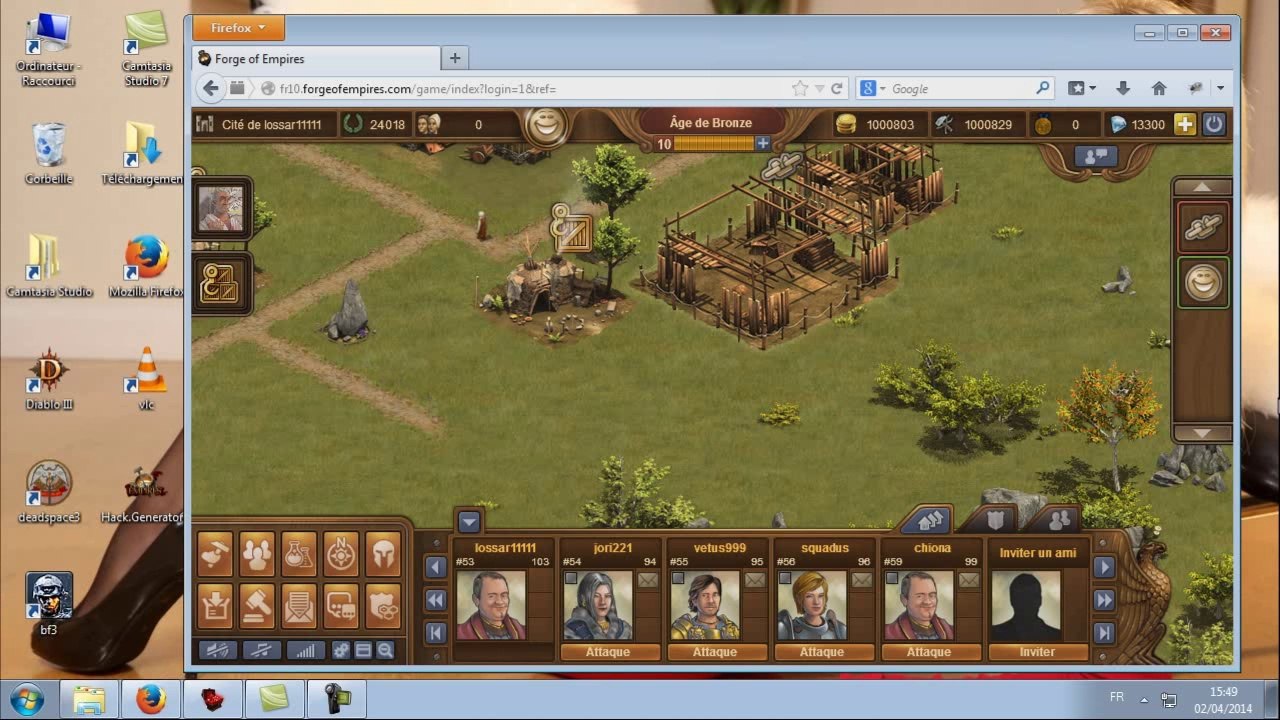Image resolution: width=1280 pixels, height=720 pixels.
Task: Open the population people icon menu
Action: [258, 553]
